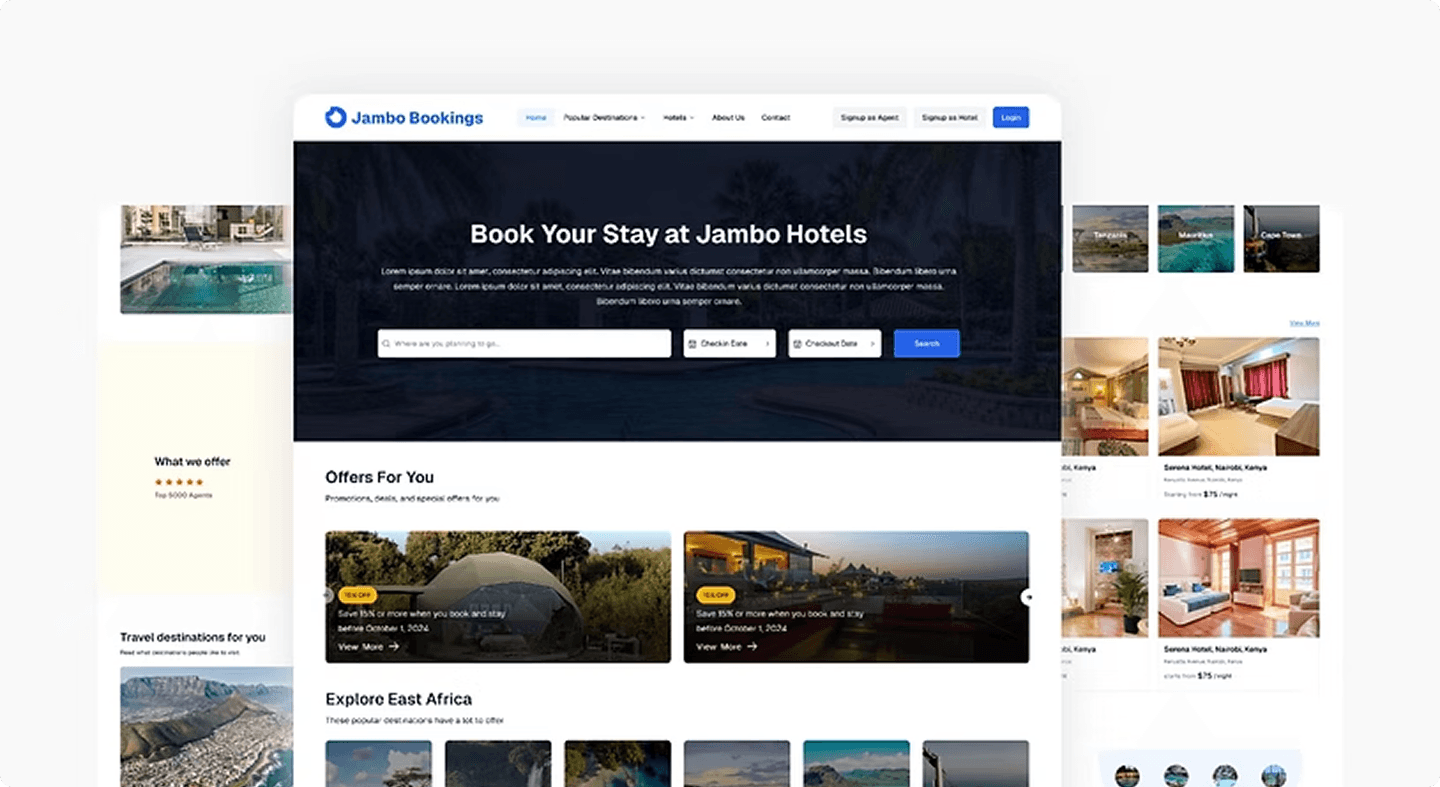The image size is (1440, 787).
Task: Click the View More arrow on the lodge terrace offer
Action: (752, 647)
